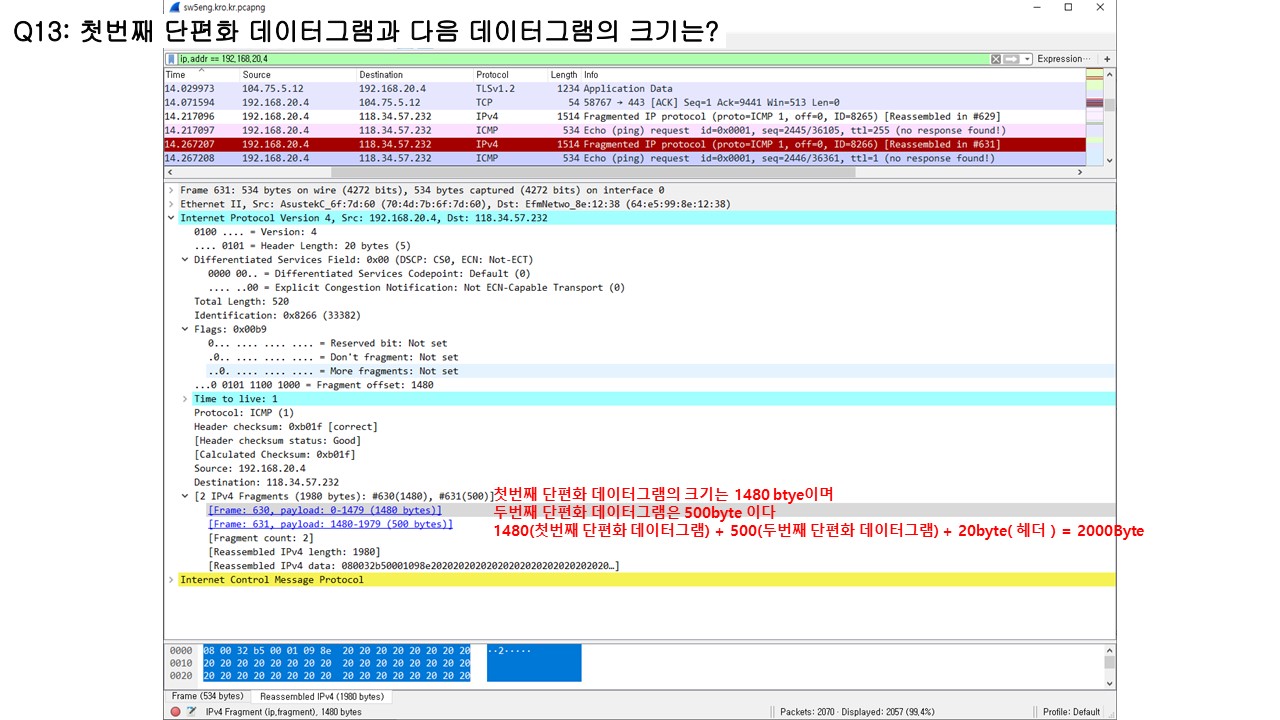This screenshot has width=1280, height=720.
Task: Select the Fragment offset: 1480 line
Action: pos(314,385)
